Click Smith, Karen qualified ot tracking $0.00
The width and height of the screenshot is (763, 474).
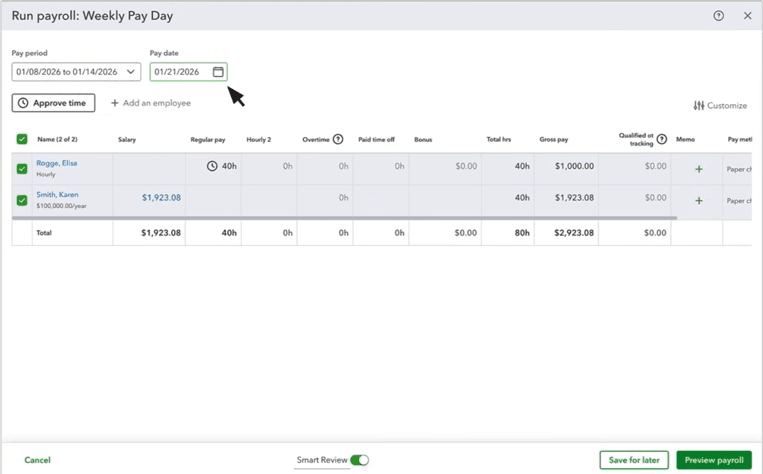655,198
